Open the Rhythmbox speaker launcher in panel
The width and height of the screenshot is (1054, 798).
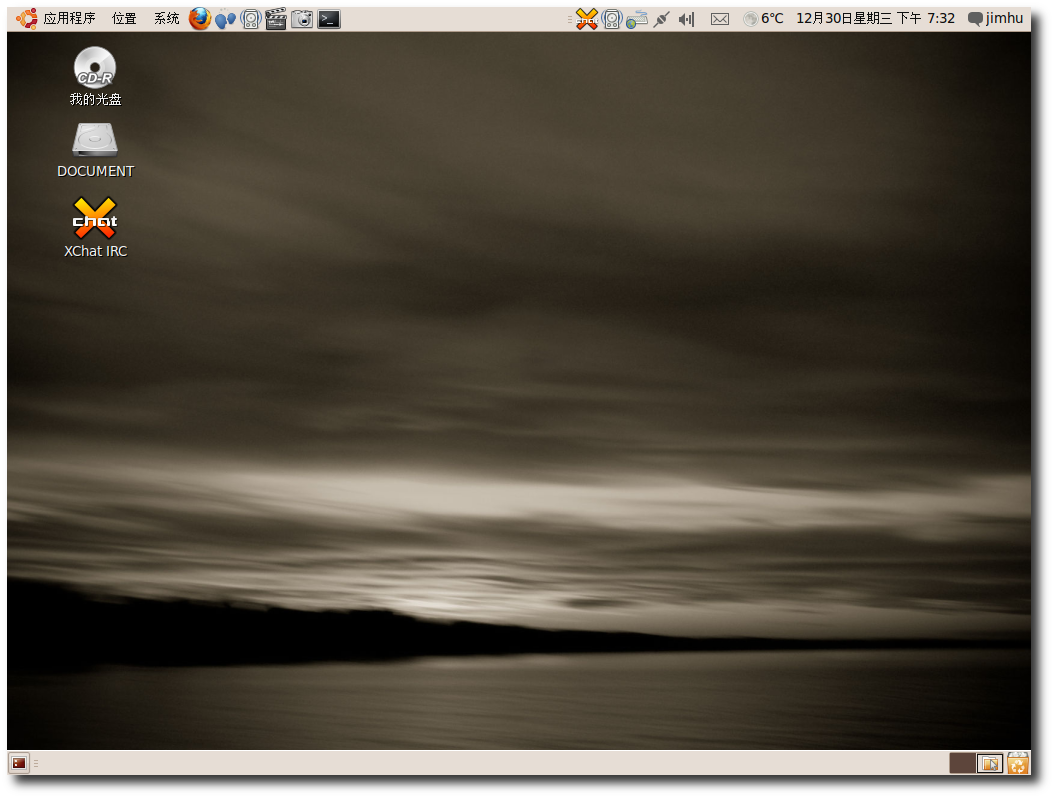point(251,19)
